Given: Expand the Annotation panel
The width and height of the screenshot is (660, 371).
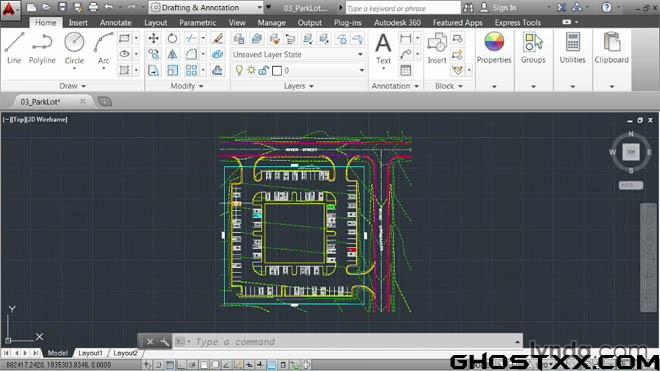Looking at the screenshot, I should pyautogui.click(x=395, y=86).
